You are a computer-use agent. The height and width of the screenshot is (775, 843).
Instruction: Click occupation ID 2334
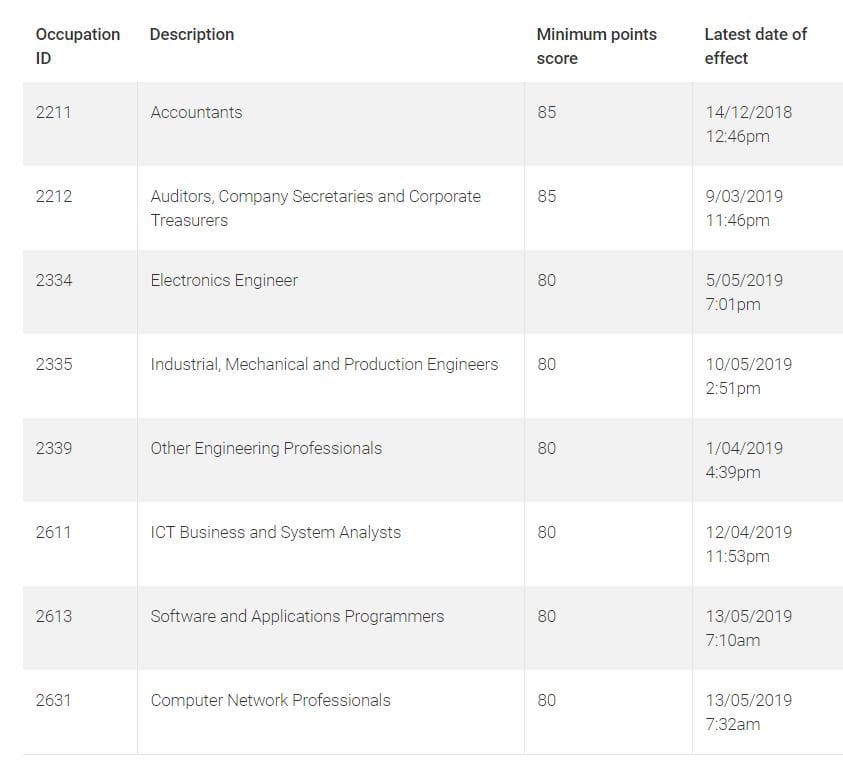tap(54, 280)
